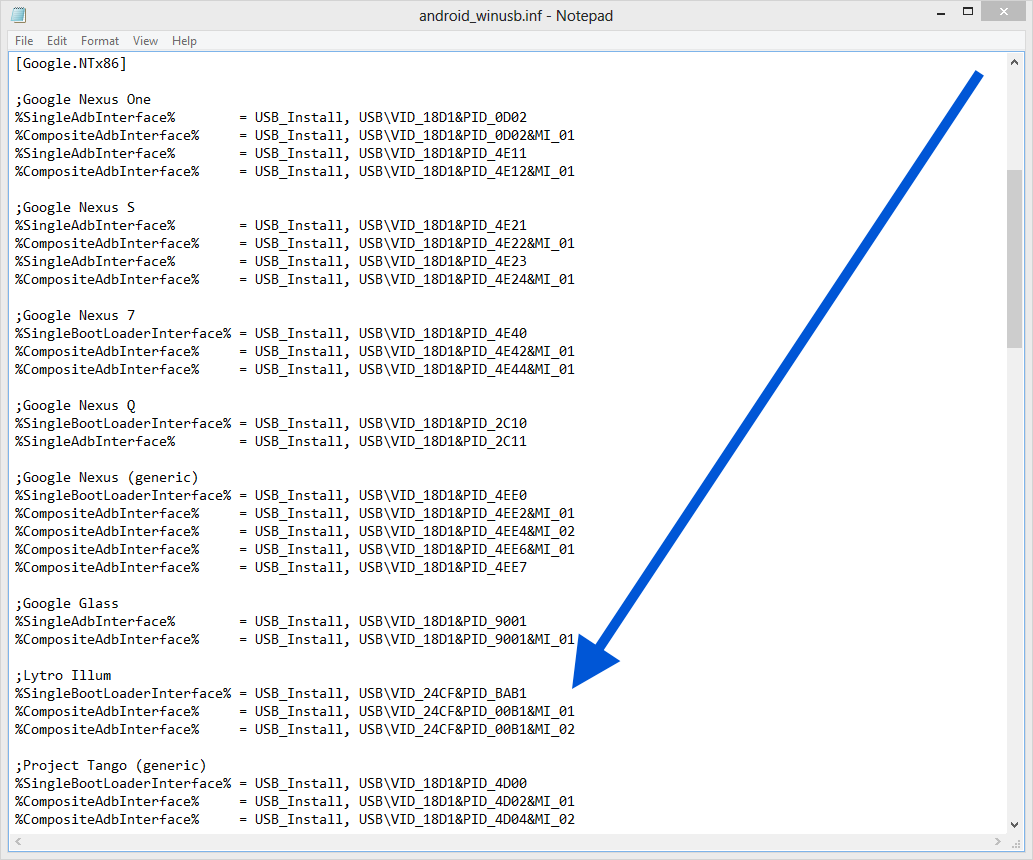Image resolution: width=1033 pixels, height=860 pixels.
Task: Place cursor on ";Google Nexus S" comment
Action: (75, 208)
